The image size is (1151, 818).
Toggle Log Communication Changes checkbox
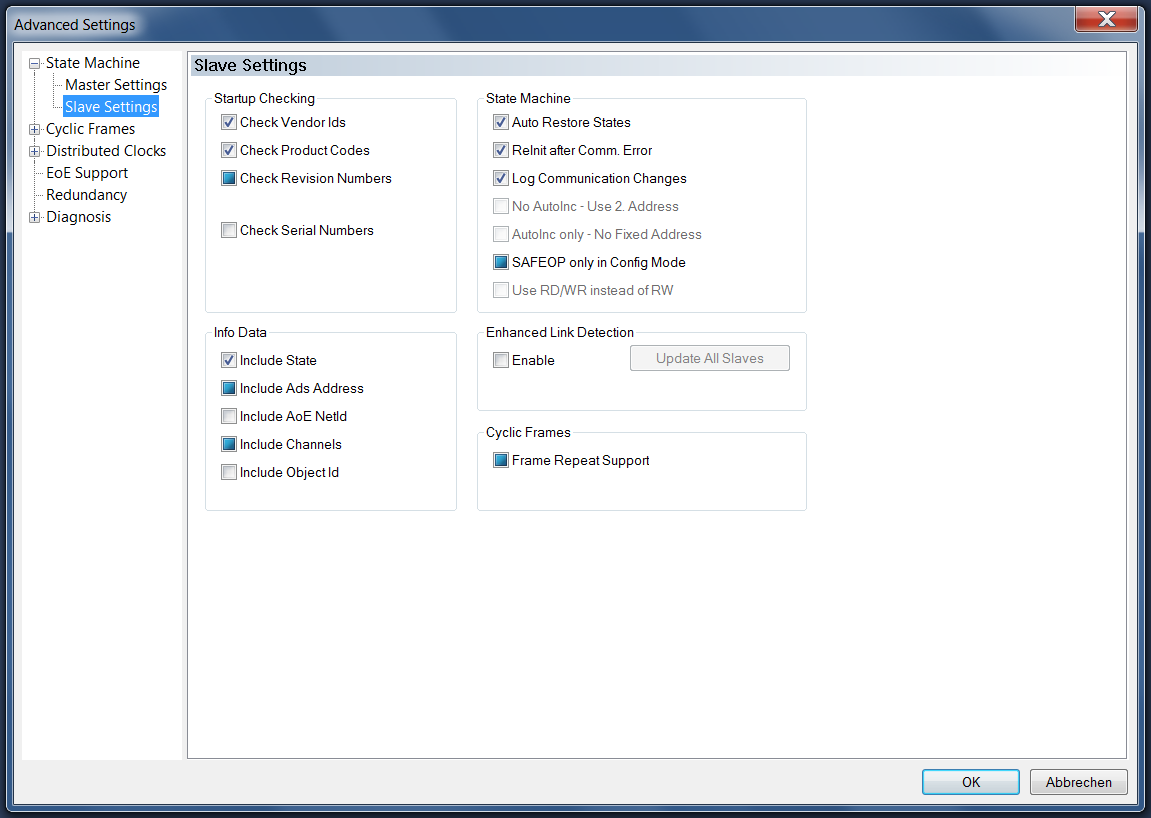pos(501,178)
